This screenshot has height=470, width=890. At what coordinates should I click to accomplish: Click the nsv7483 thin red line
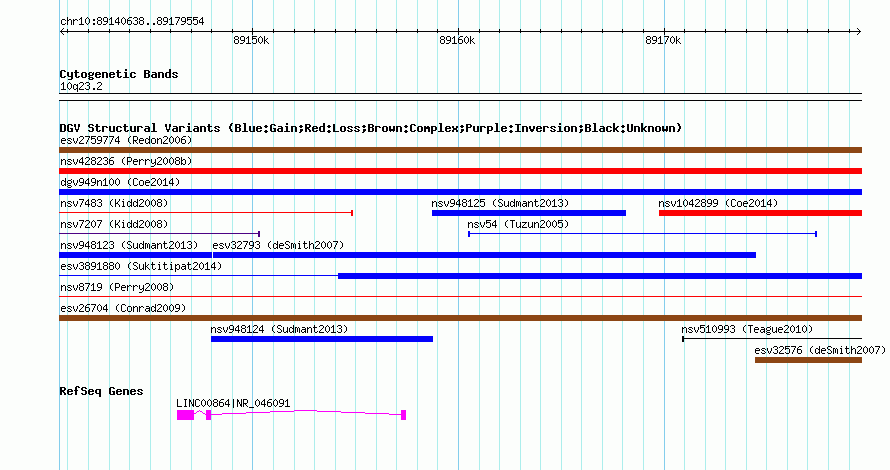206,213
